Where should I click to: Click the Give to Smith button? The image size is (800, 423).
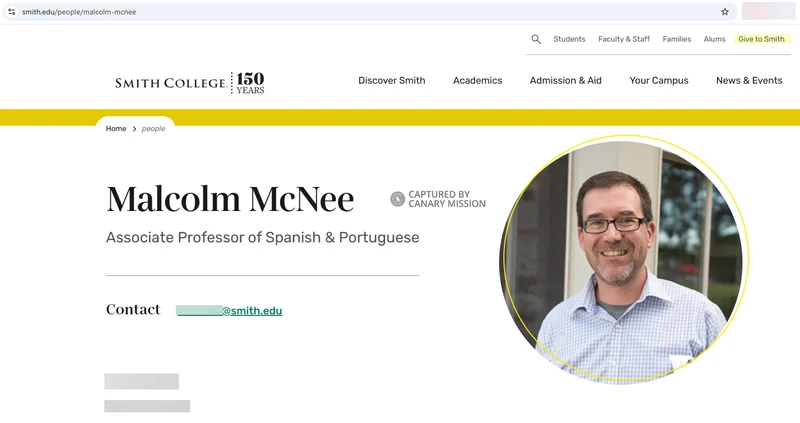pos(761,39)
